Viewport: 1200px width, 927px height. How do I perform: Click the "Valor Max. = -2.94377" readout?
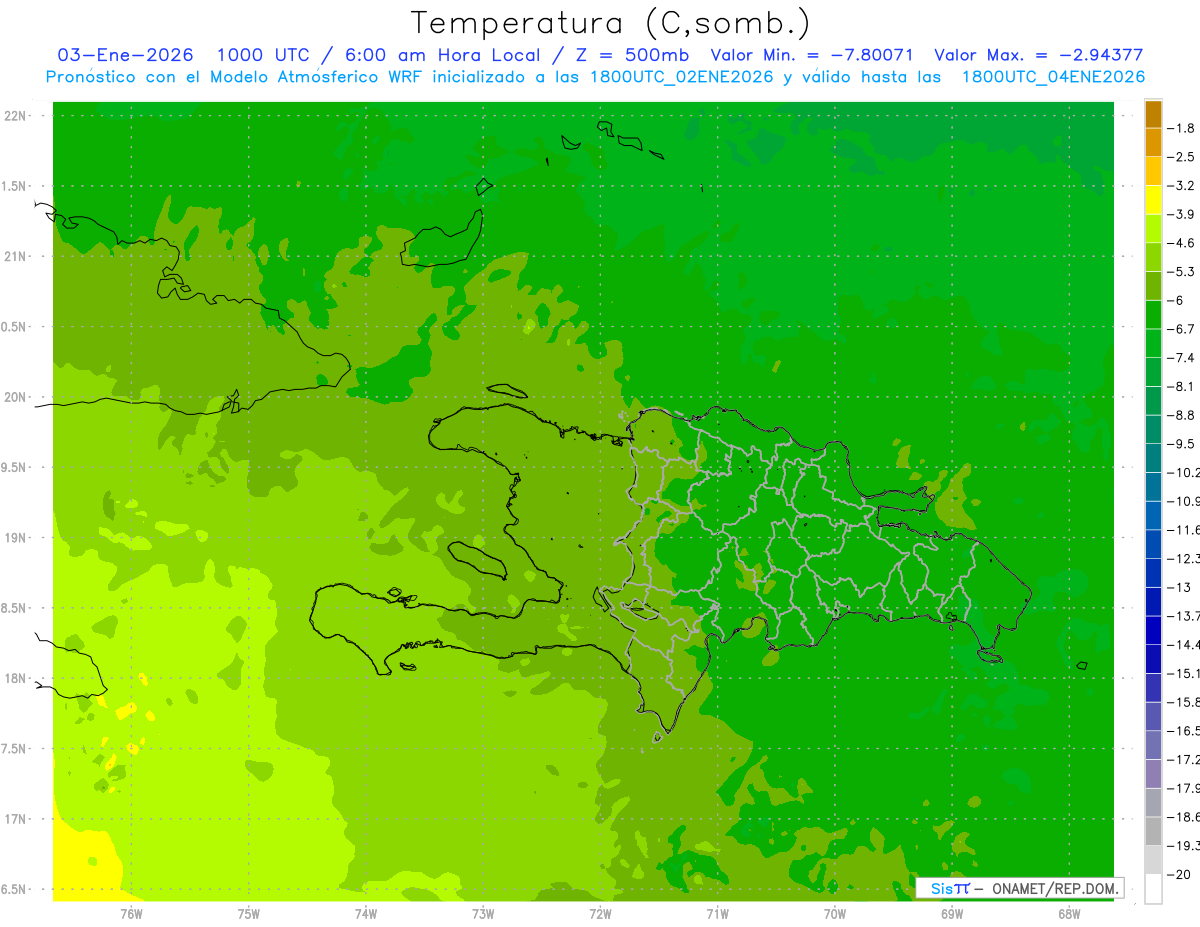(1038, 55)
